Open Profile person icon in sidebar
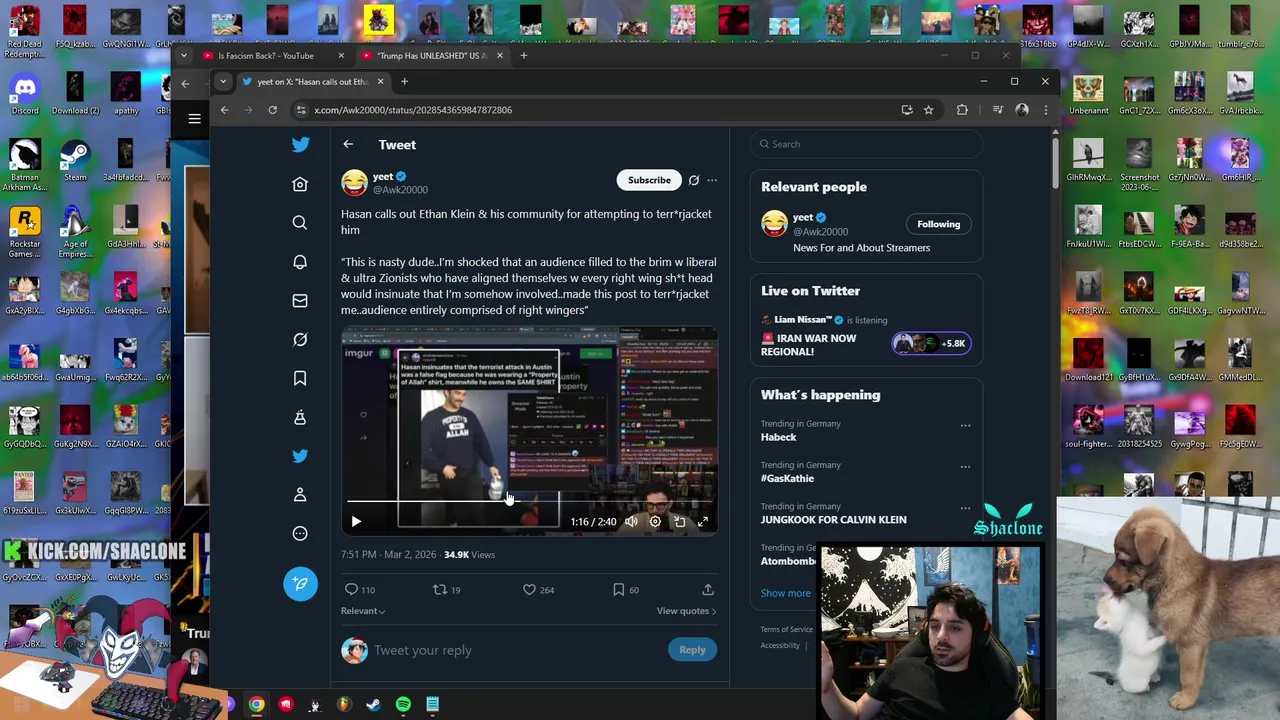Viewport: 1280px width, 720px height. tap(300, 494)
